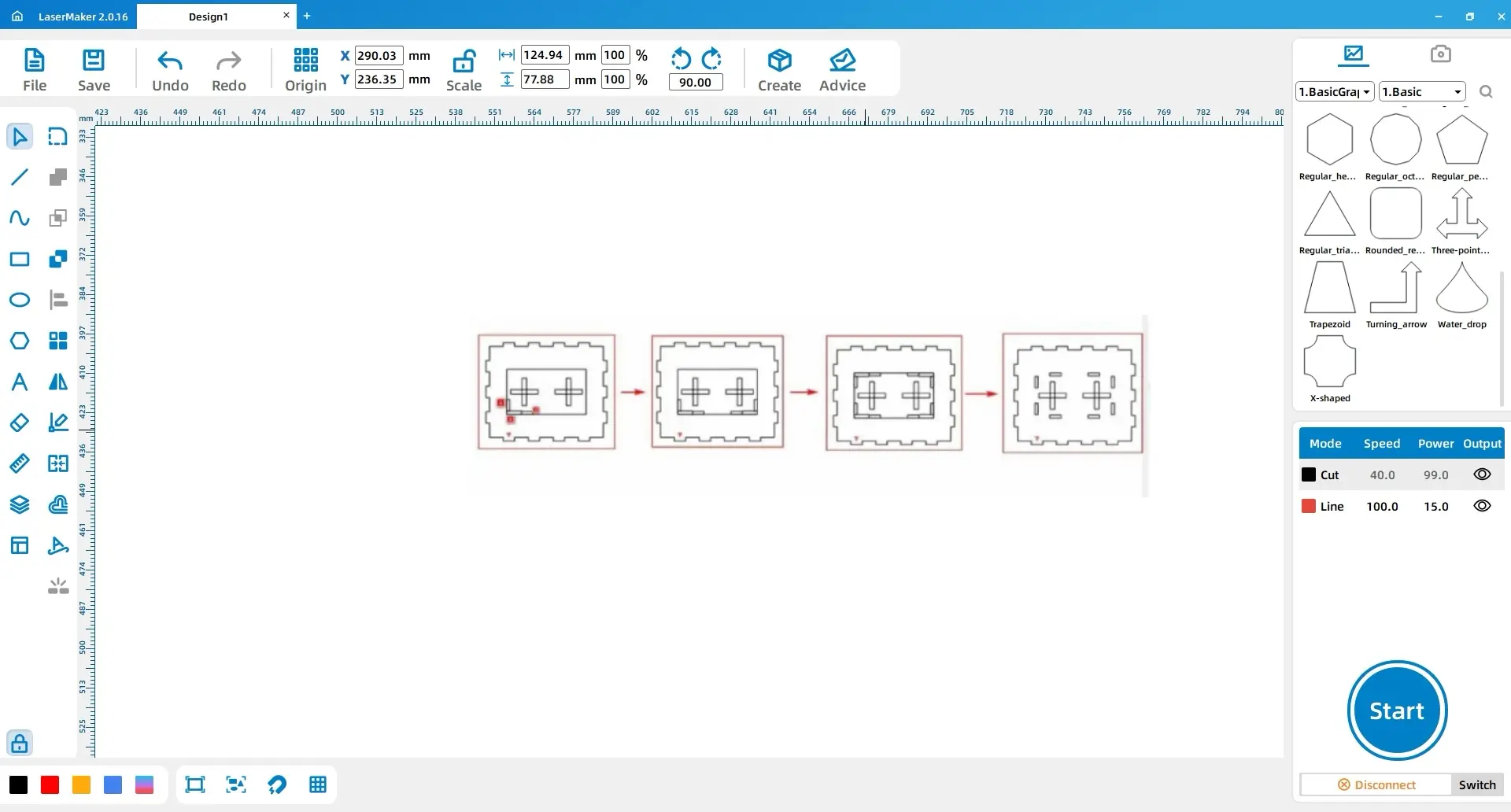This screenshot has height=812, width=1511.
Task: Insert the Regular hexagon shape
Action: [1329, 147]
